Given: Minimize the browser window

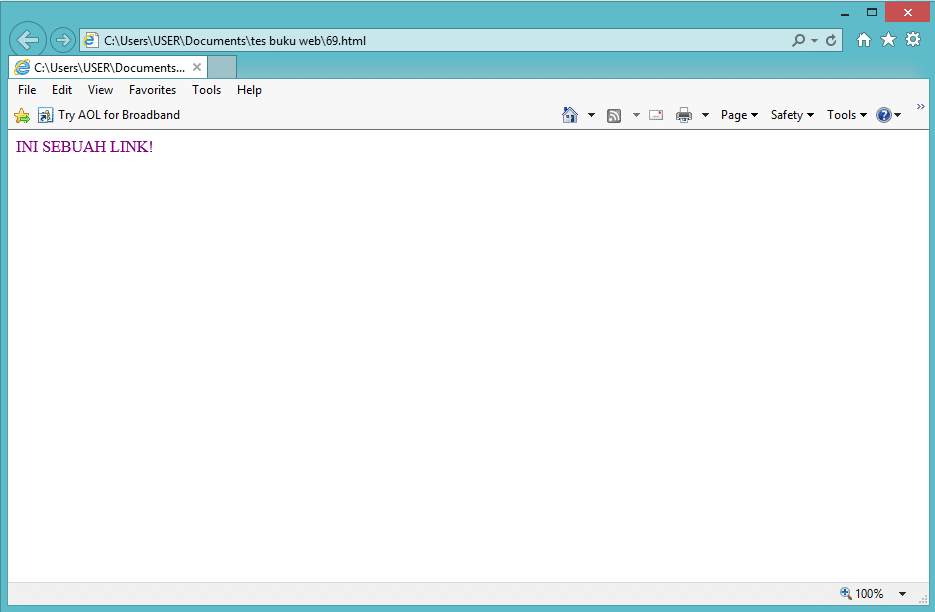Looking at the screenshot, I should pyautogui.click(x=845, y=13).
